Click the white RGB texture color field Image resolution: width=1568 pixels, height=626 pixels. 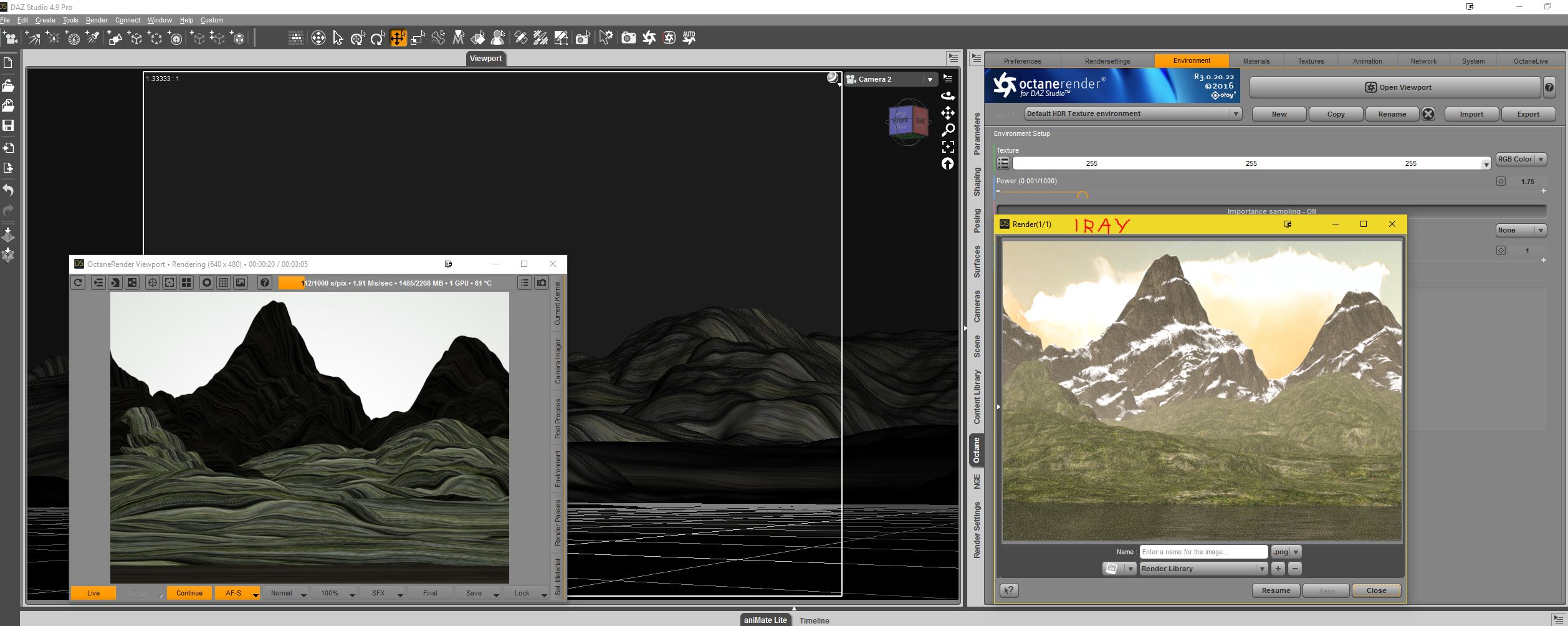coord(1251,163)
